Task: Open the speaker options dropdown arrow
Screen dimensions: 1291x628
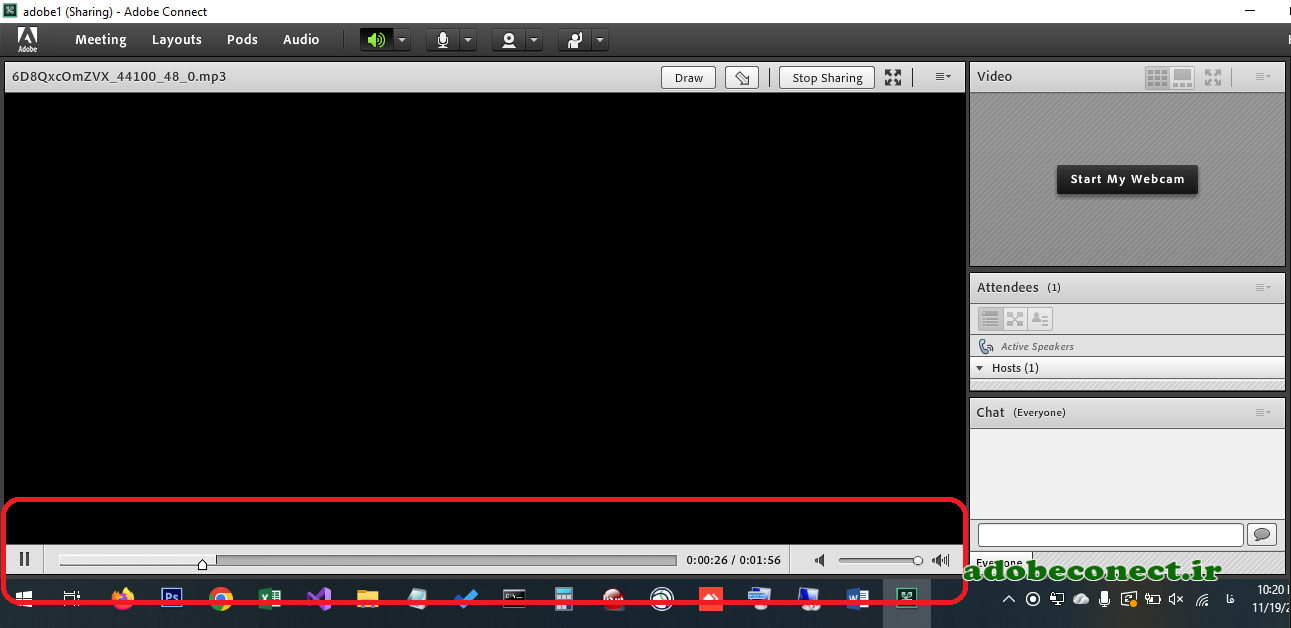Action: pos(401,40)
